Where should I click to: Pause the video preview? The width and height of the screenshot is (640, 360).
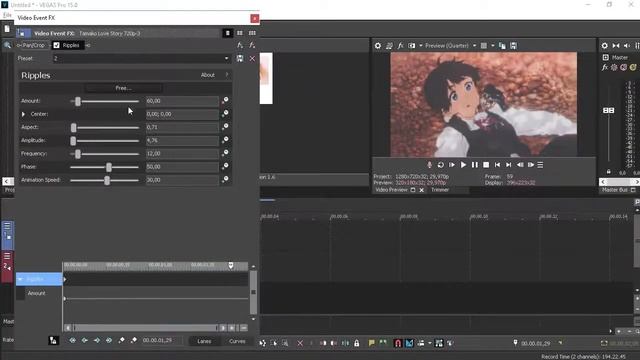click(475, 165)
